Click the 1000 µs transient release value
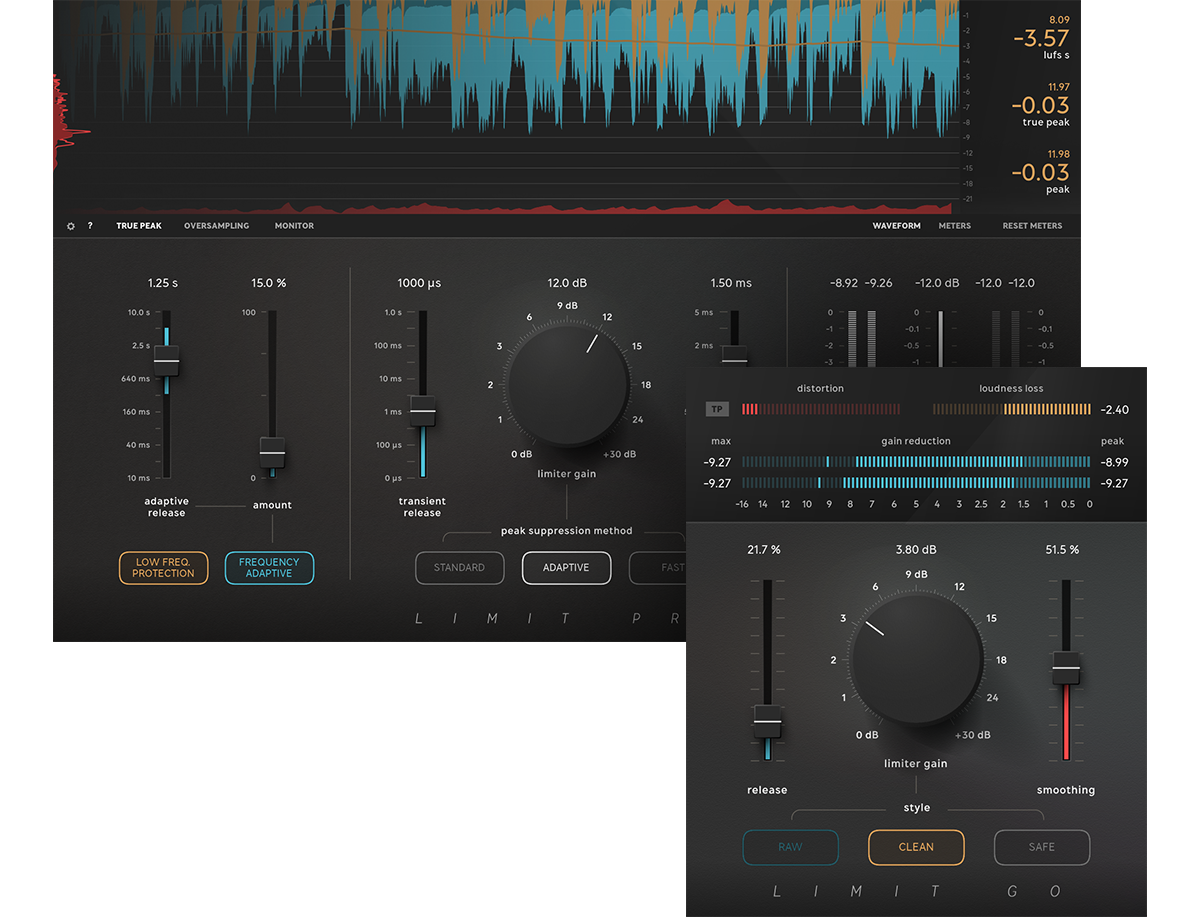The height and width of the screenshot is (917, 1200). click(419, 283)
